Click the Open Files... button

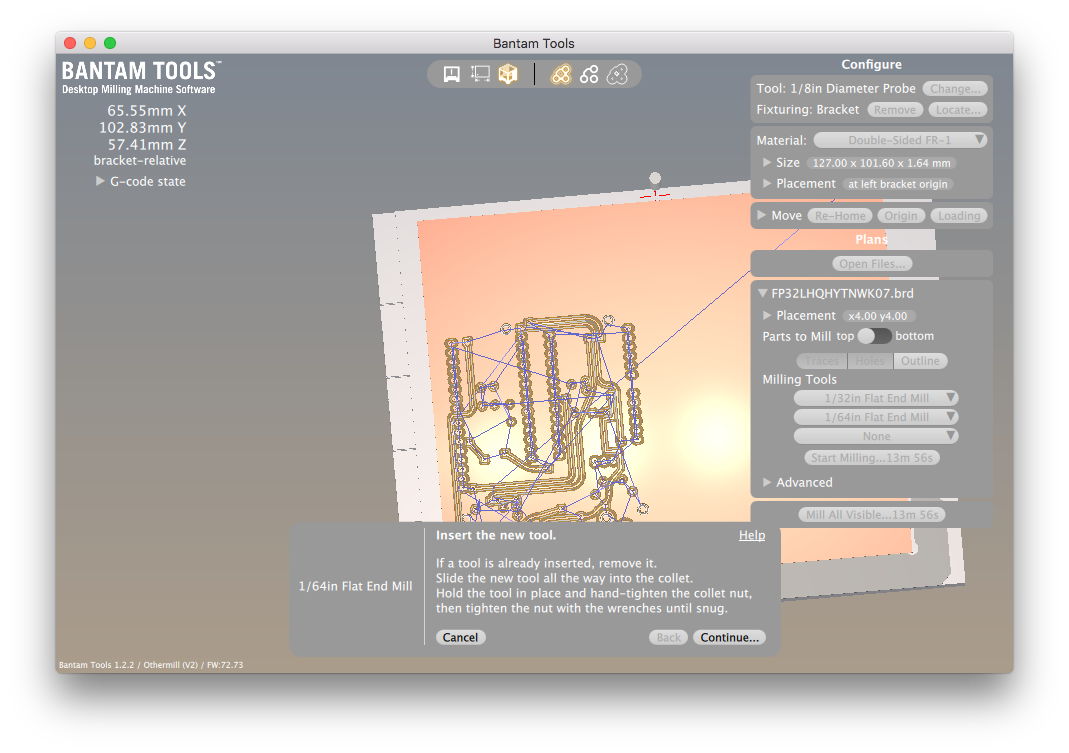872,264
